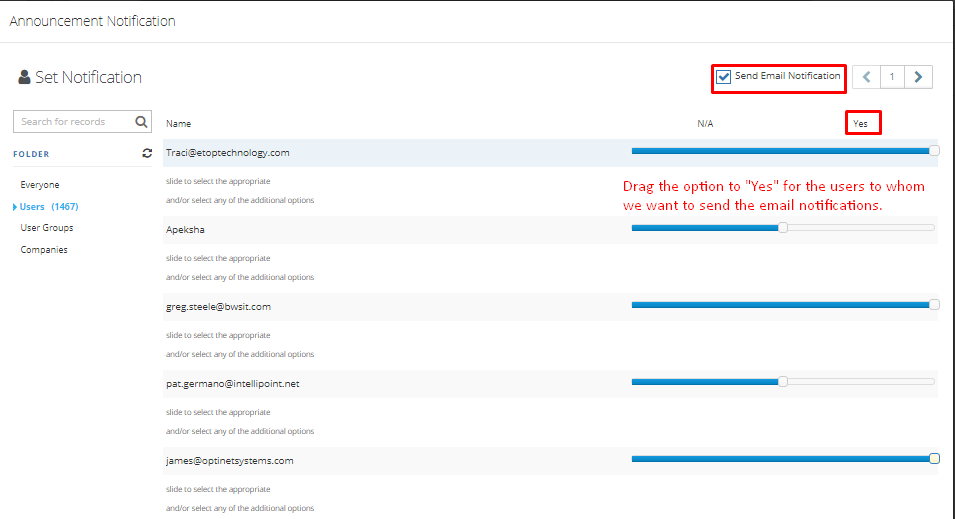Viewport: 955px width, 519px height.
Task: Click slider handle for Apeksha
Action: [783, 227]
